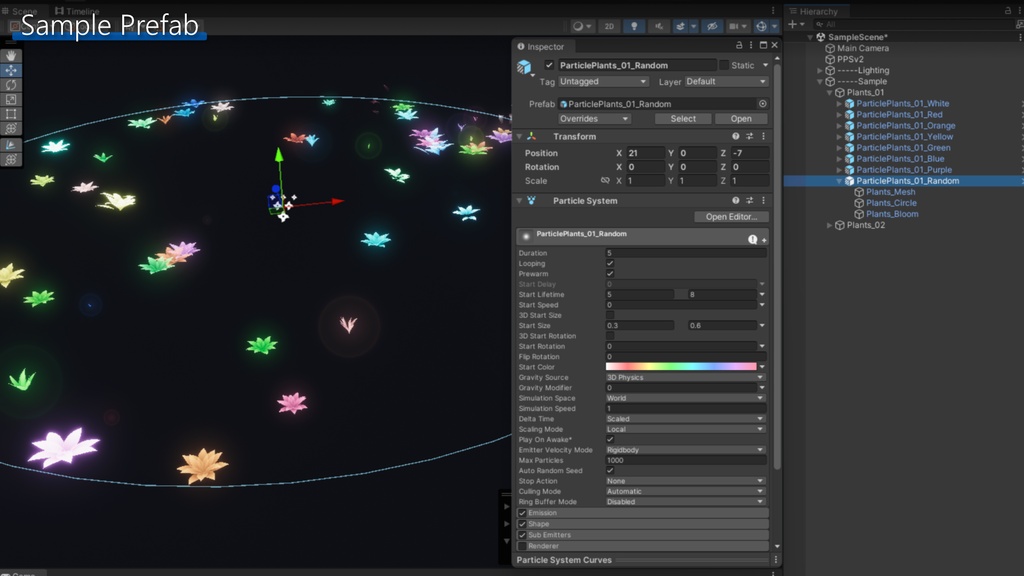Open Particle System help icon
Image resolution: width=1024 pixels, height=576 pixels.
click(x=736, y=200)
